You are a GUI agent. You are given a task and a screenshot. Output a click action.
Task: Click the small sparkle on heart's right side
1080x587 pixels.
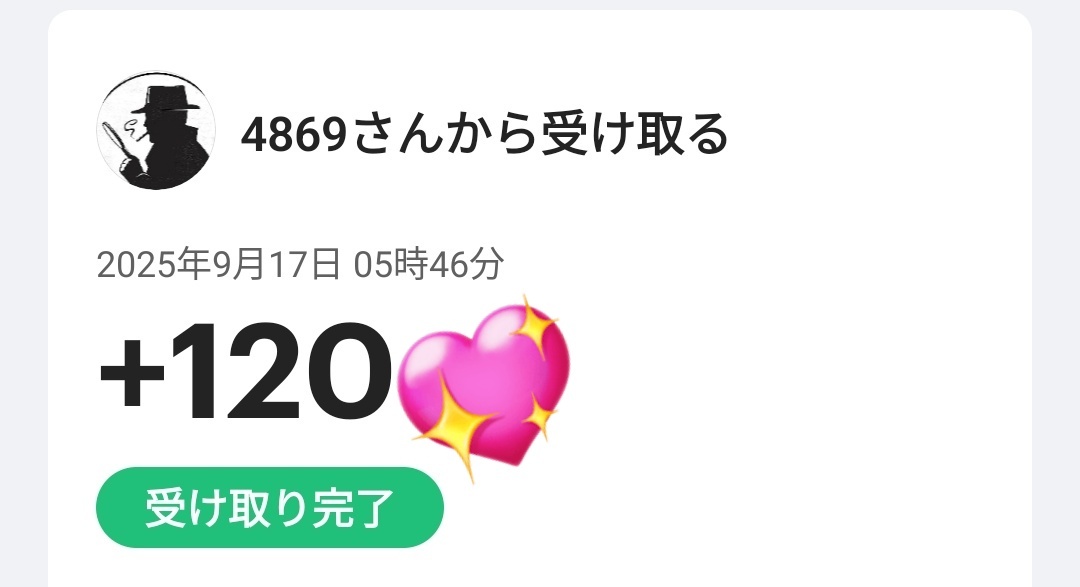pyautogui.click(x=539, y=413)
